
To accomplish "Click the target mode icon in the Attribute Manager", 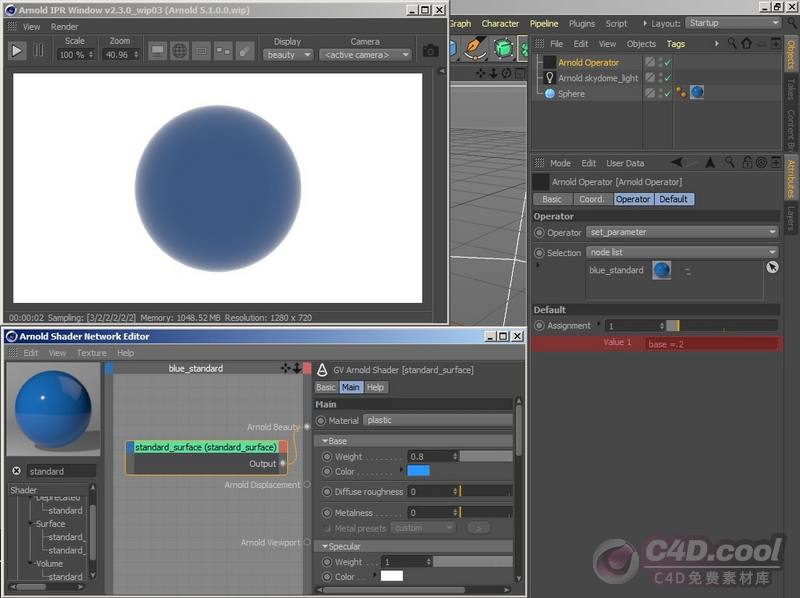I will pyautogui.click(x=761, y=163).
